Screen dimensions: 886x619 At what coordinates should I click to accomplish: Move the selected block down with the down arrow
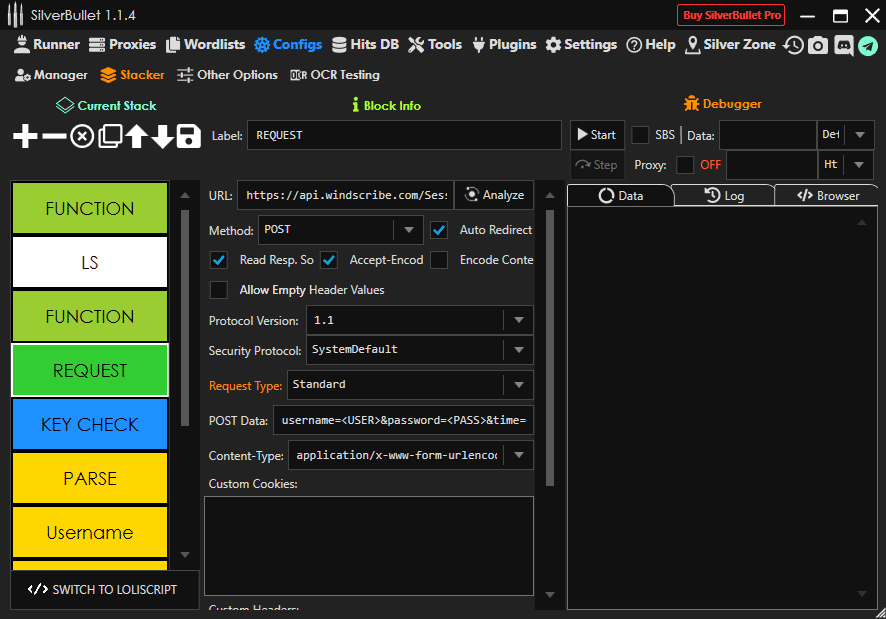tap(162, 136)
